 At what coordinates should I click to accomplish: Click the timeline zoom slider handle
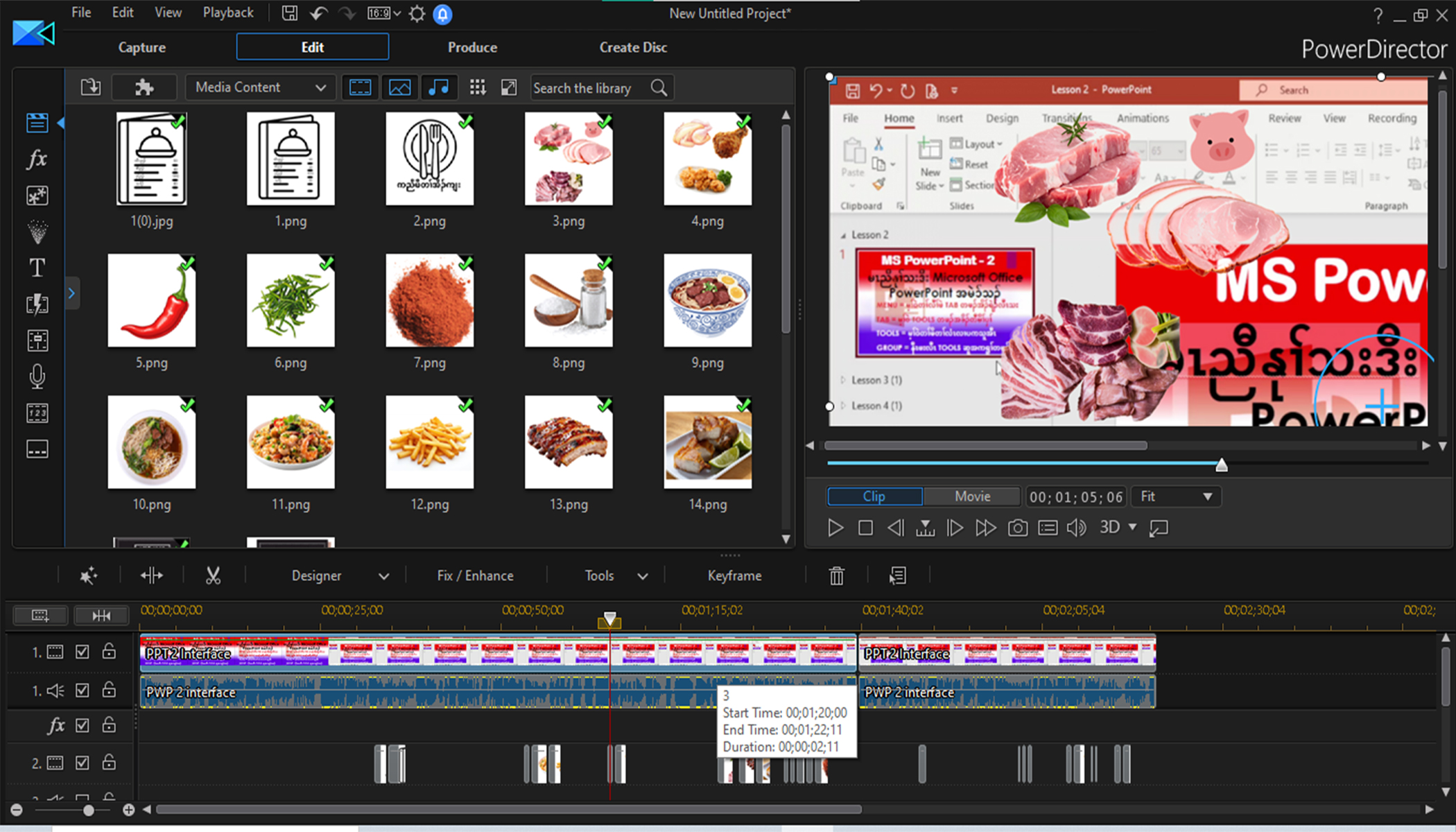click(x=88, y=810)
